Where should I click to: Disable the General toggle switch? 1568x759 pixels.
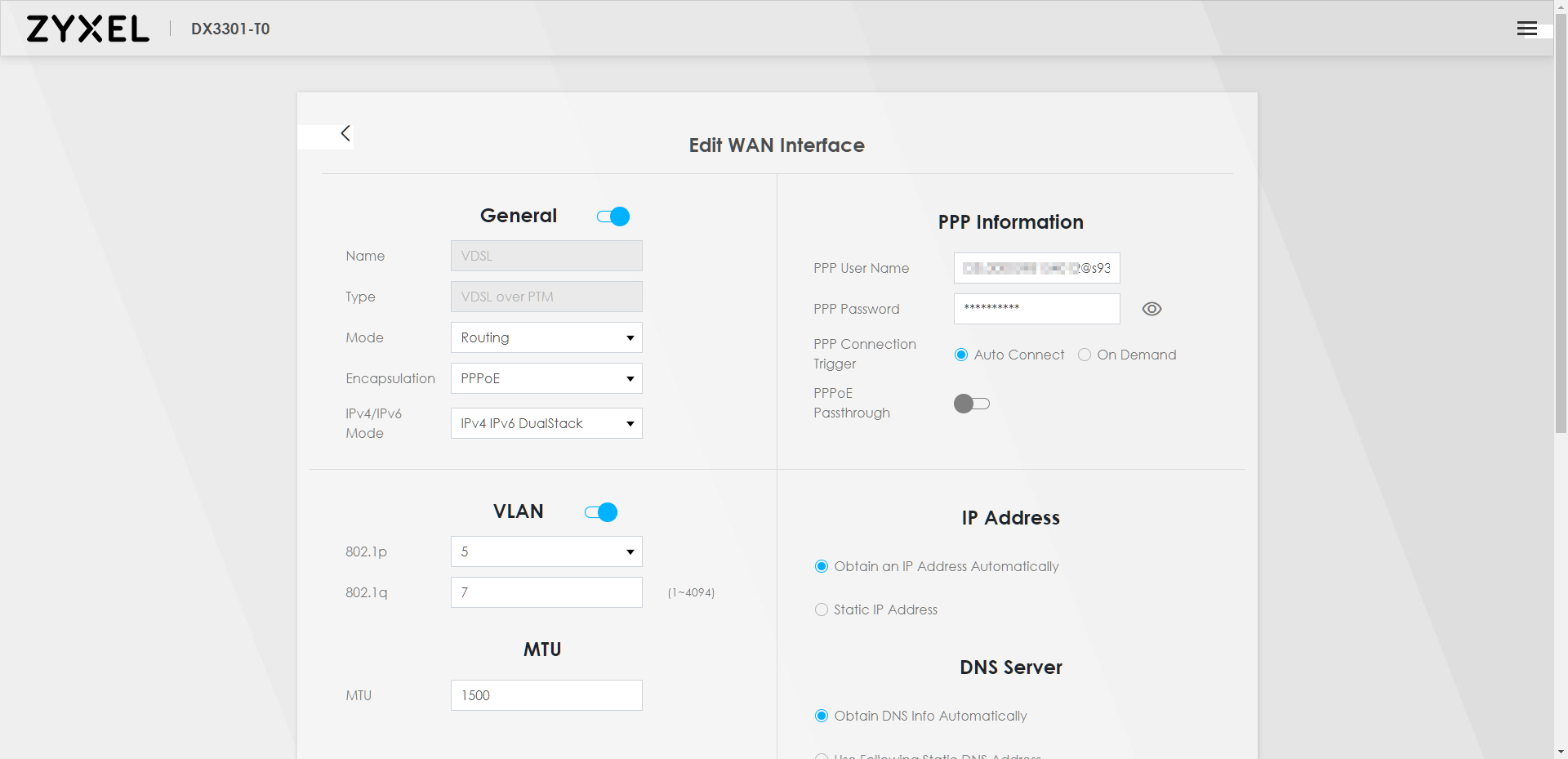(x=613, y=217)
